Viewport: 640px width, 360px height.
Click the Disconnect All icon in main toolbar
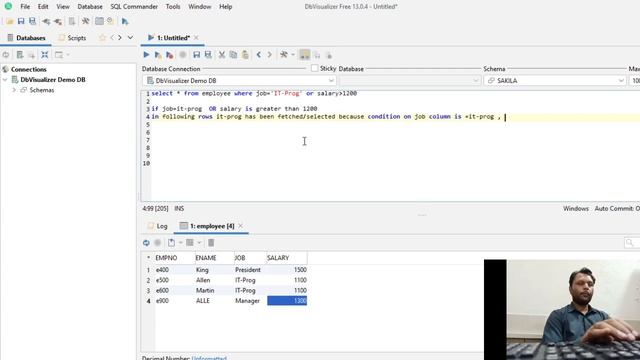(58, 21)
